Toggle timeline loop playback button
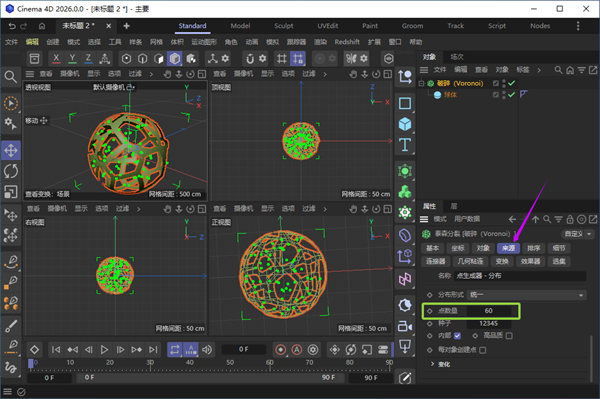This screenshot has width=600, height=399. pos(174,350)
